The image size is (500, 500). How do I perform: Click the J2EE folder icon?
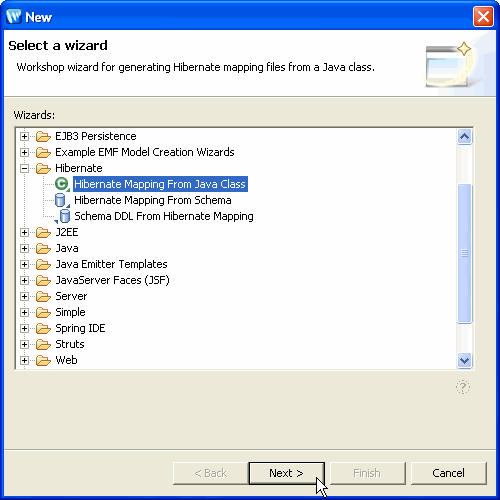pos(43,232)
